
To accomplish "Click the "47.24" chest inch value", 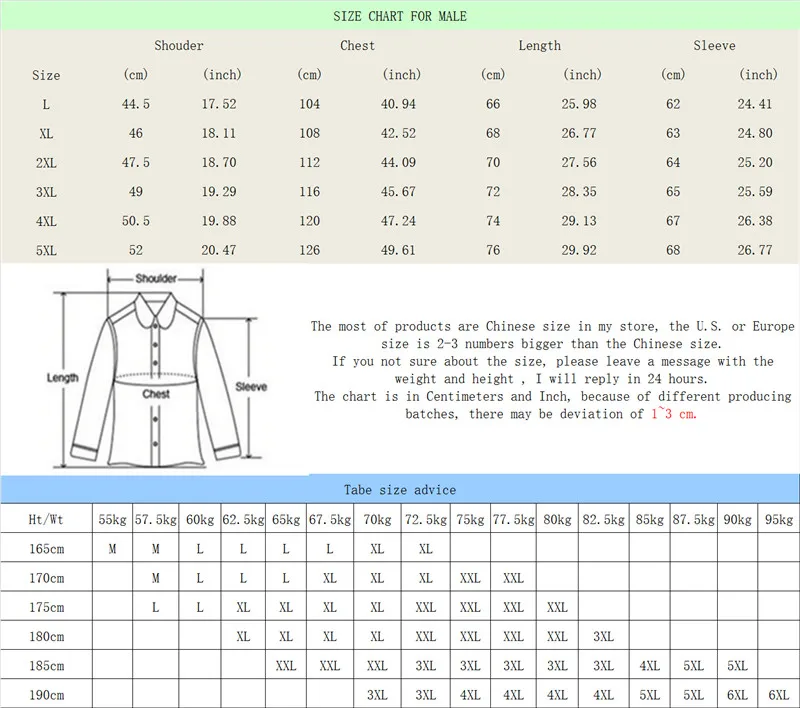I will click(x=398, y=221).
